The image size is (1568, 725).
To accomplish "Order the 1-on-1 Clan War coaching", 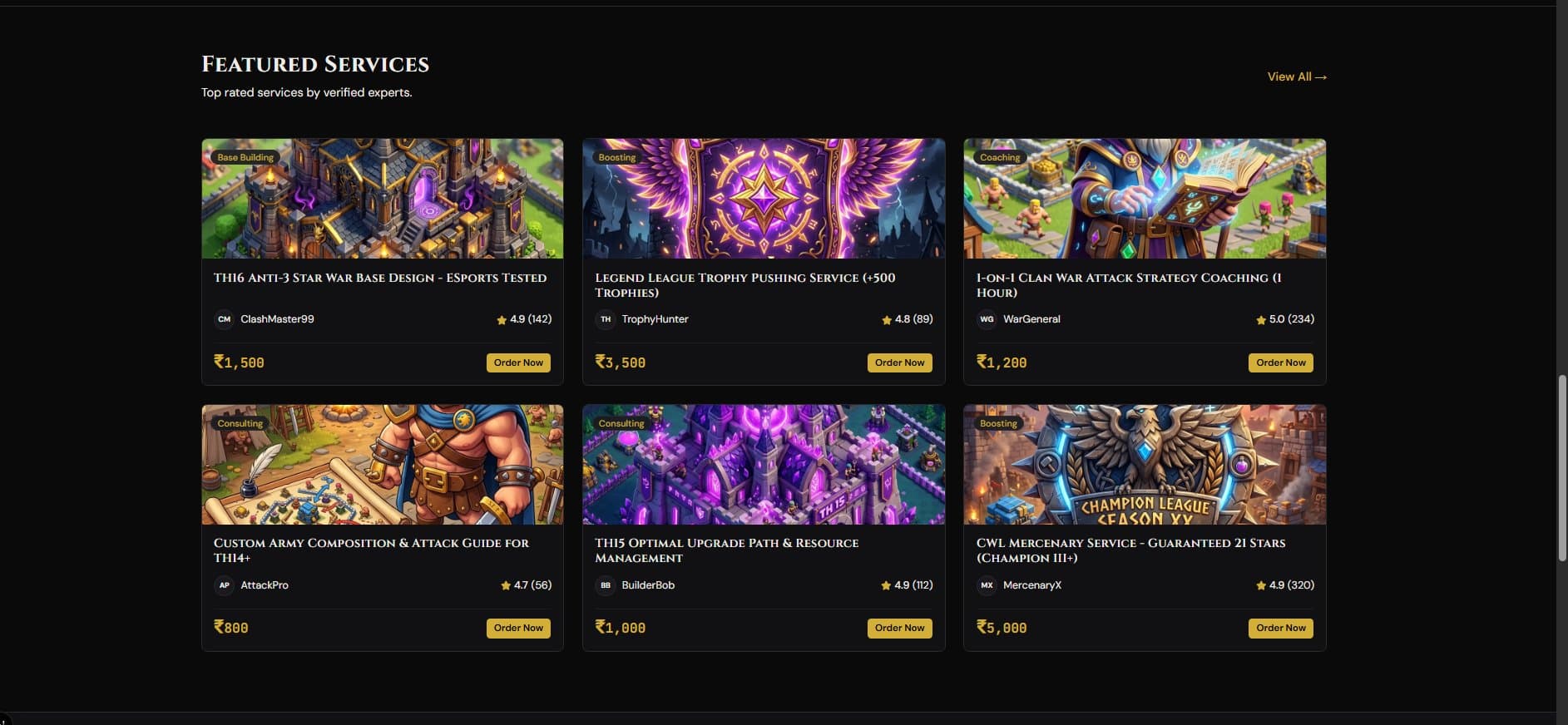I will click(x=1281, y=362).
